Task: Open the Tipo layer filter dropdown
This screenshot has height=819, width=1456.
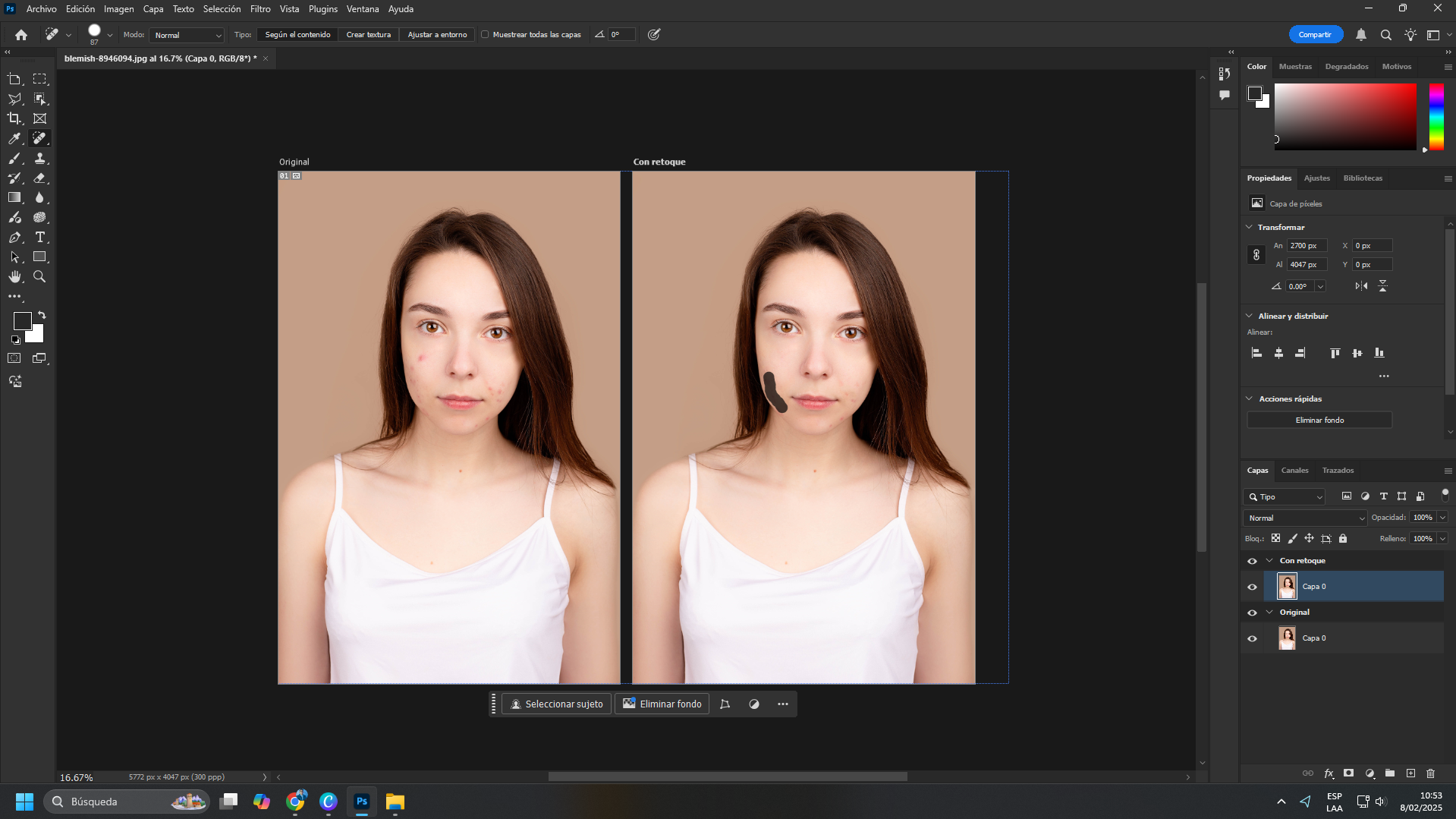Action: (1284, 496)
